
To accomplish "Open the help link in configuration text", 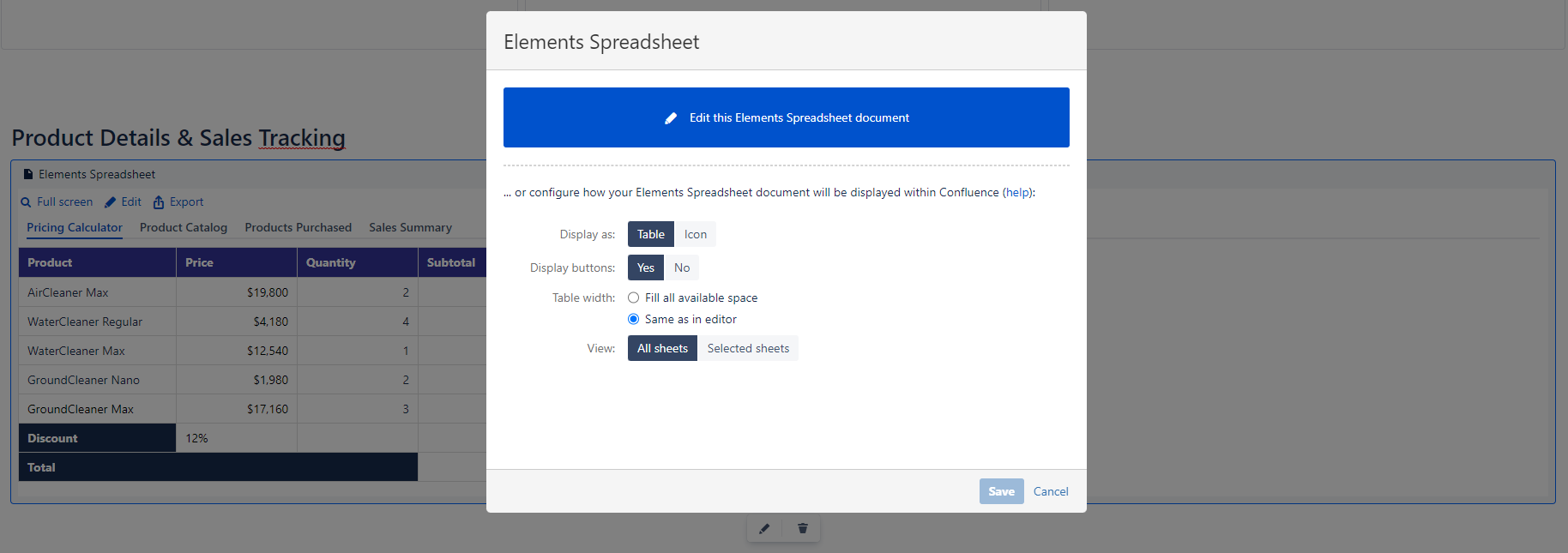I will (x=1018, y=192).
